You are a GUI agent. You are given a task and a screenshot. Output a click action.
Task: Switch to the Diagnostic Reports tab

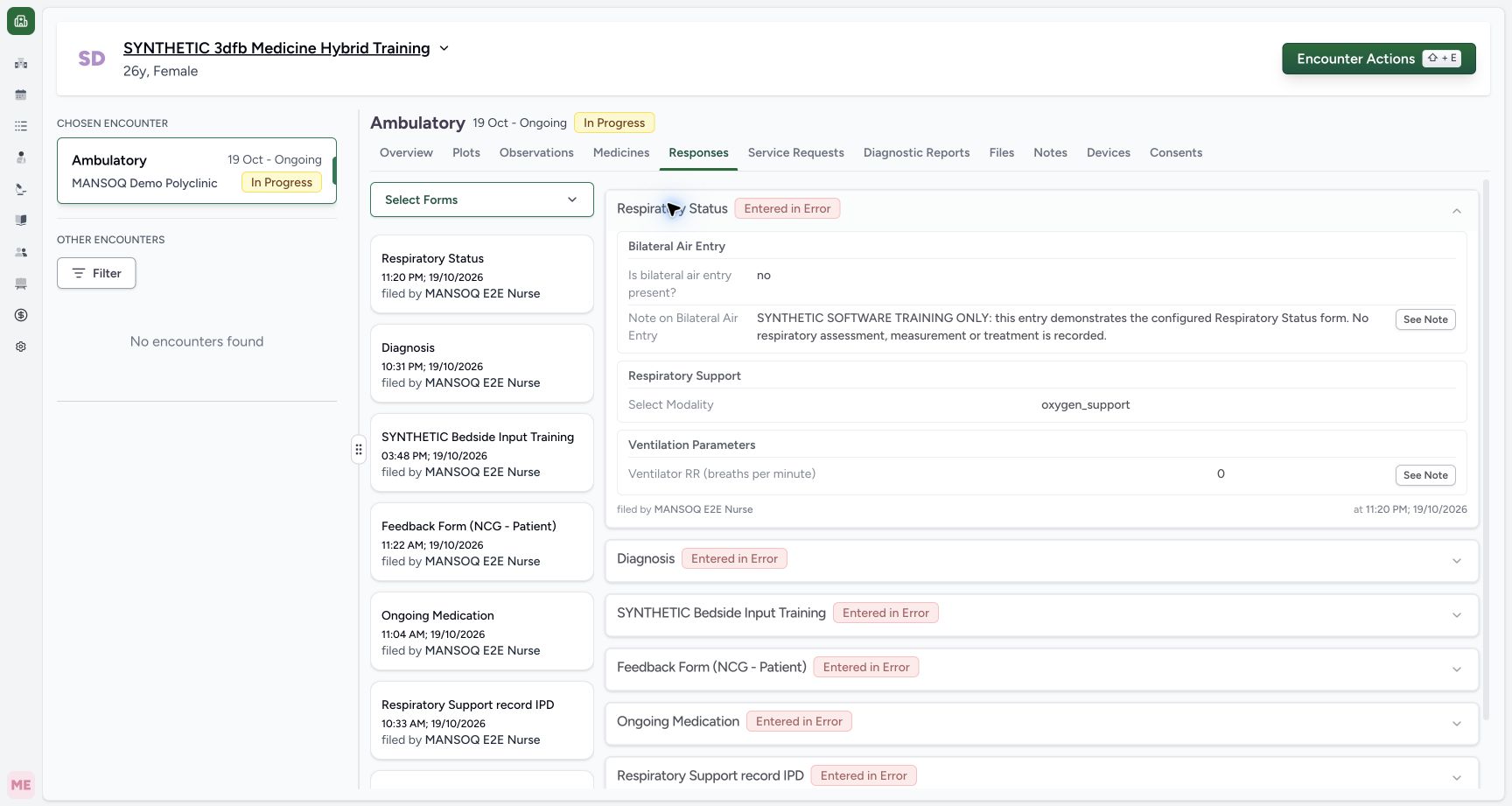(916, 152)
